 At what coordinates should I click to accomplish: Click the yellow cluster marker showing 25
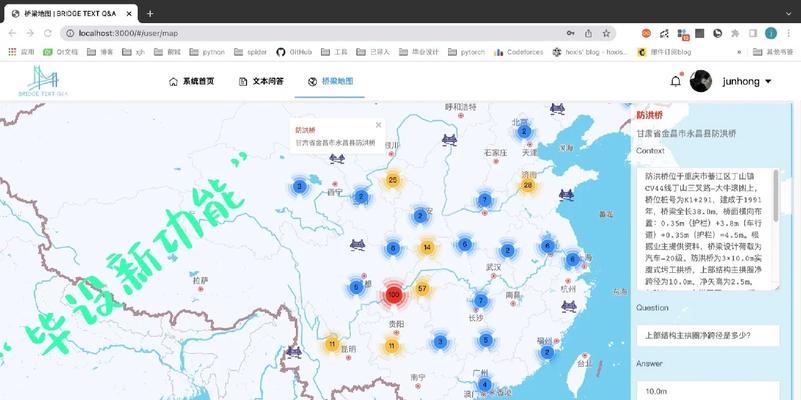pyautogui.click(x=392, y=180)
